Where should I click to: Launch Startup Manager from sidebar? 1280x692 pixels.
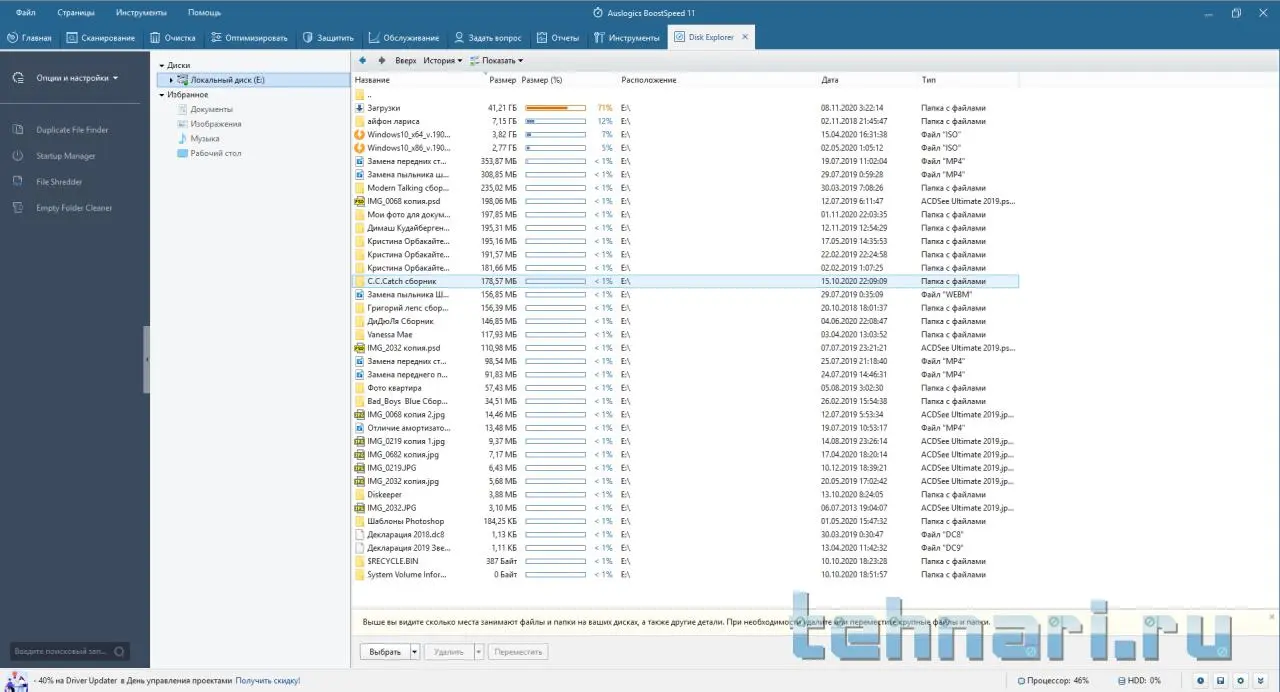[66, 156]
